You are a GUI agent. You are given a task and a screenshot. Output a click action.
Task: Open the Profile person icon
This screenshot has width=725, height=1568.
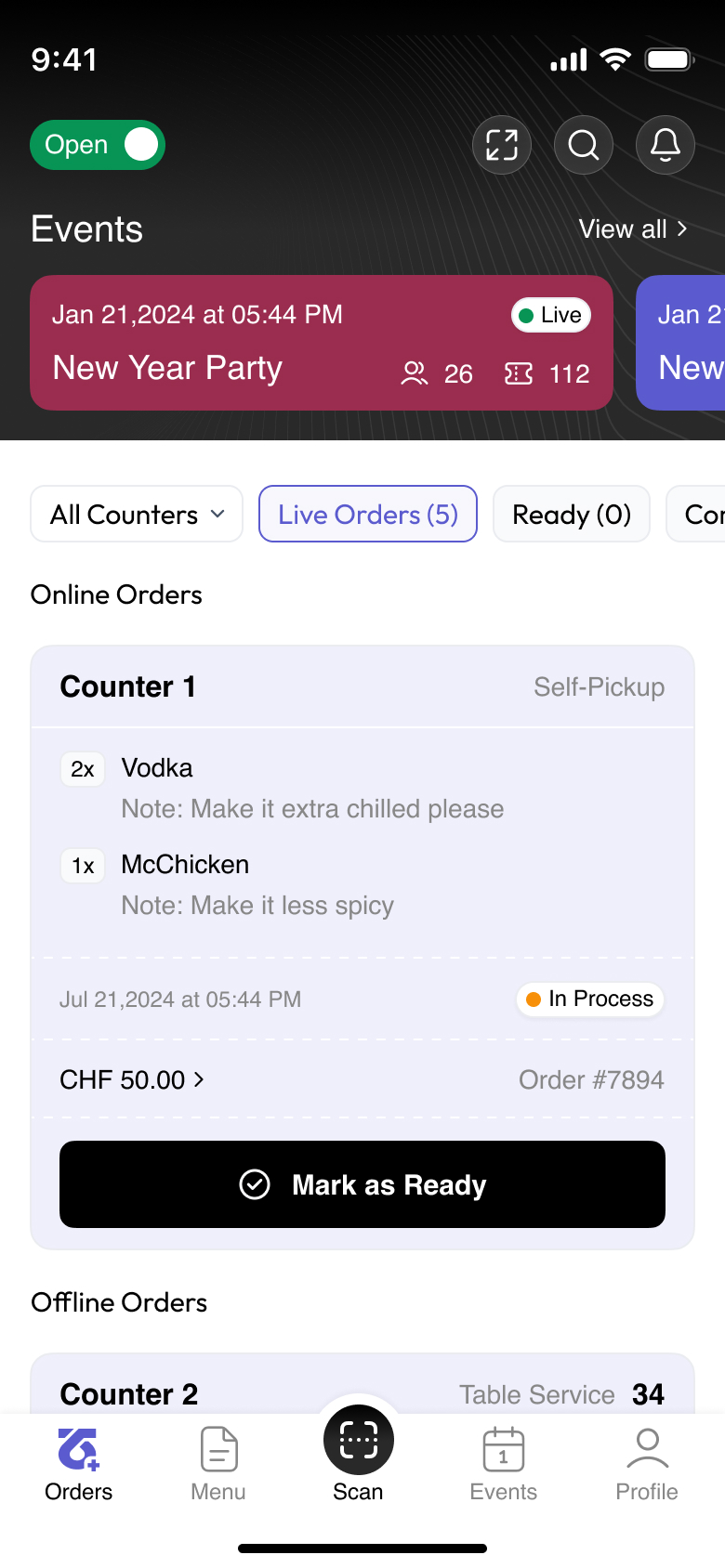647,1449
